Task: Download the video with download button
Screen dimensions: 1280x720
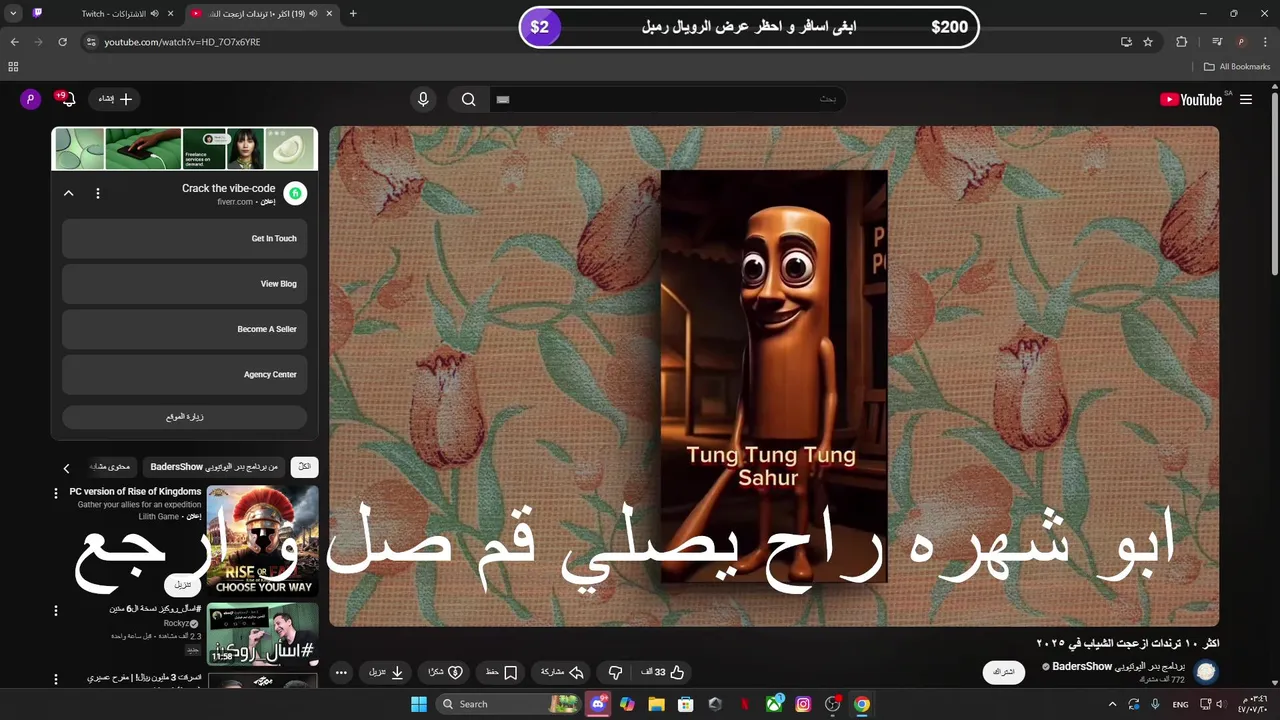Action: [x=385, y=672]
